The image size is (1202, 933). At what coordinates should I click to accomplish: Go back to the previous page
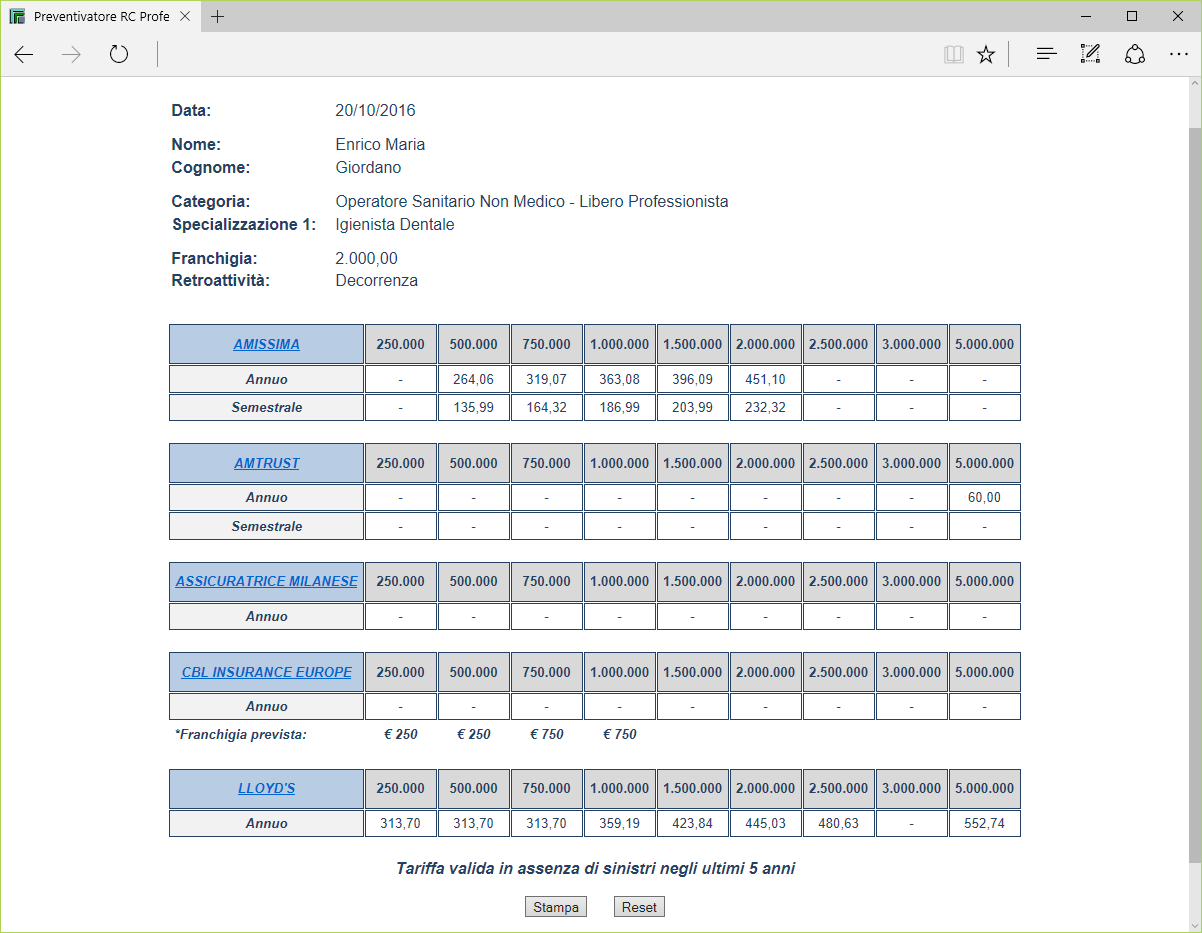[x=24, y=54]
